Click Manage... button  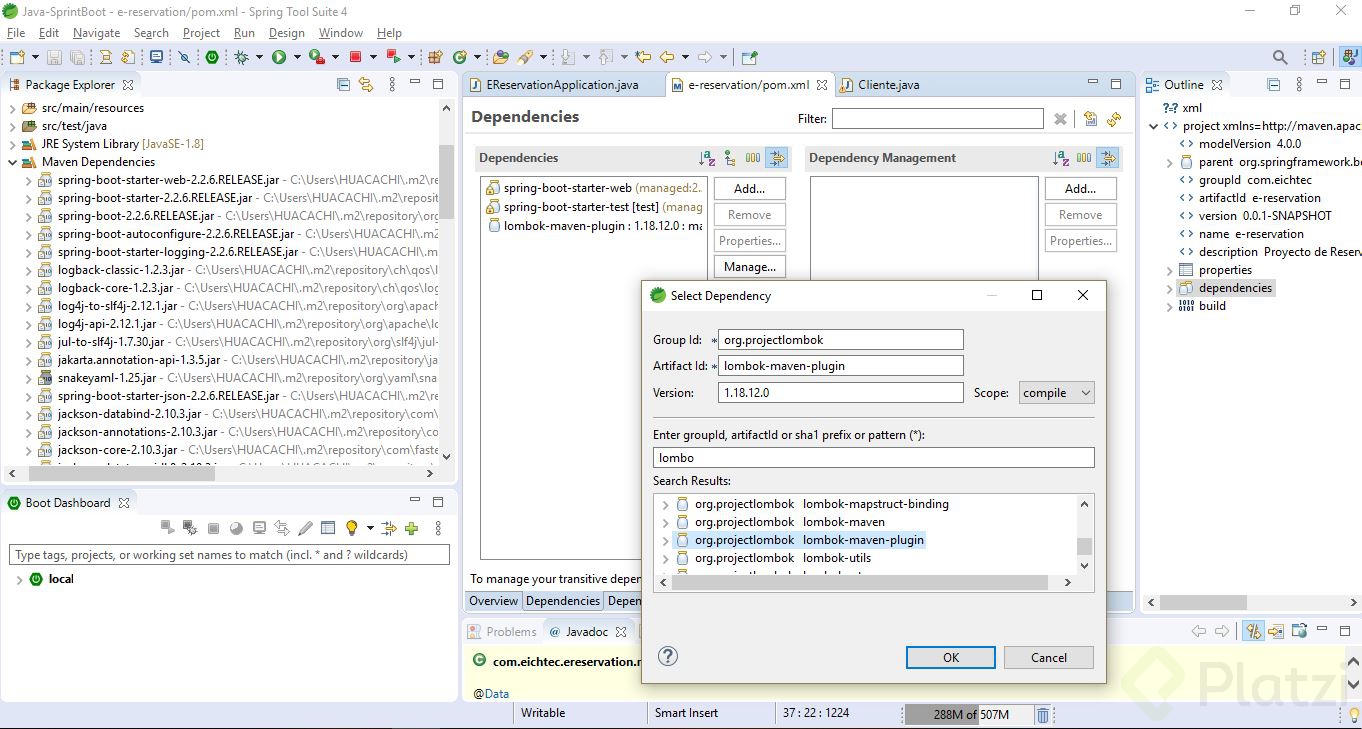[750, 266]
